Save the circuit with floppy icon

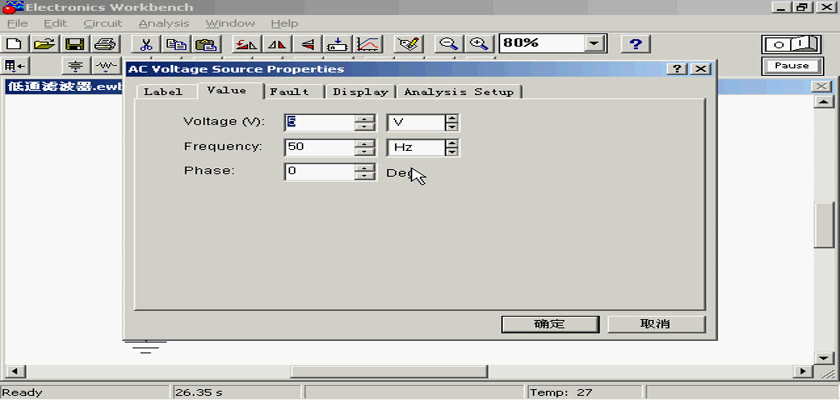click(x=75, y=44)
